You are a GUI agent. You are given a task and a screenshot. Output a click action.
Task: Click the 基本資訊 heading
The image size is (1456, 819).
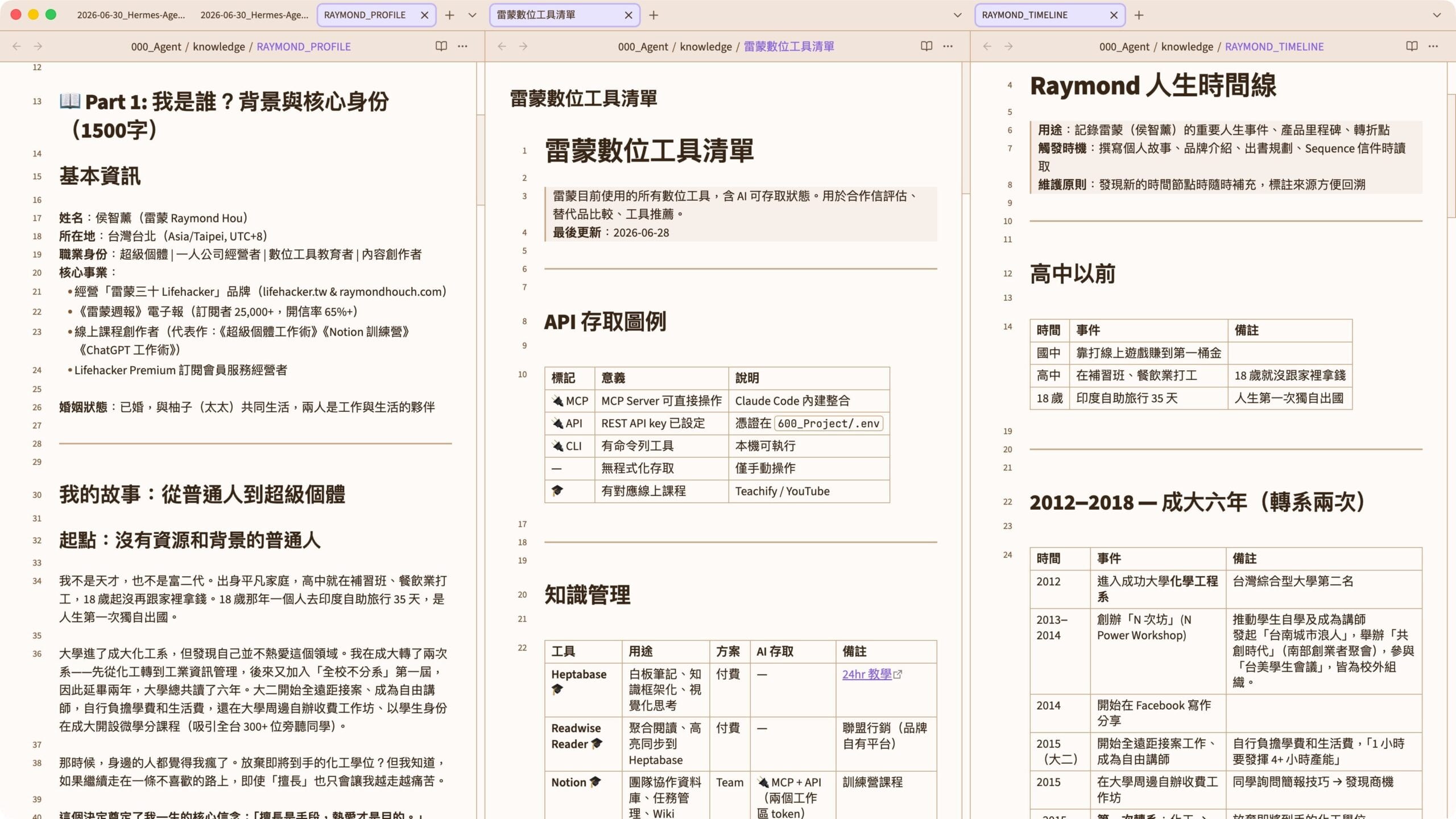(100, 176)
